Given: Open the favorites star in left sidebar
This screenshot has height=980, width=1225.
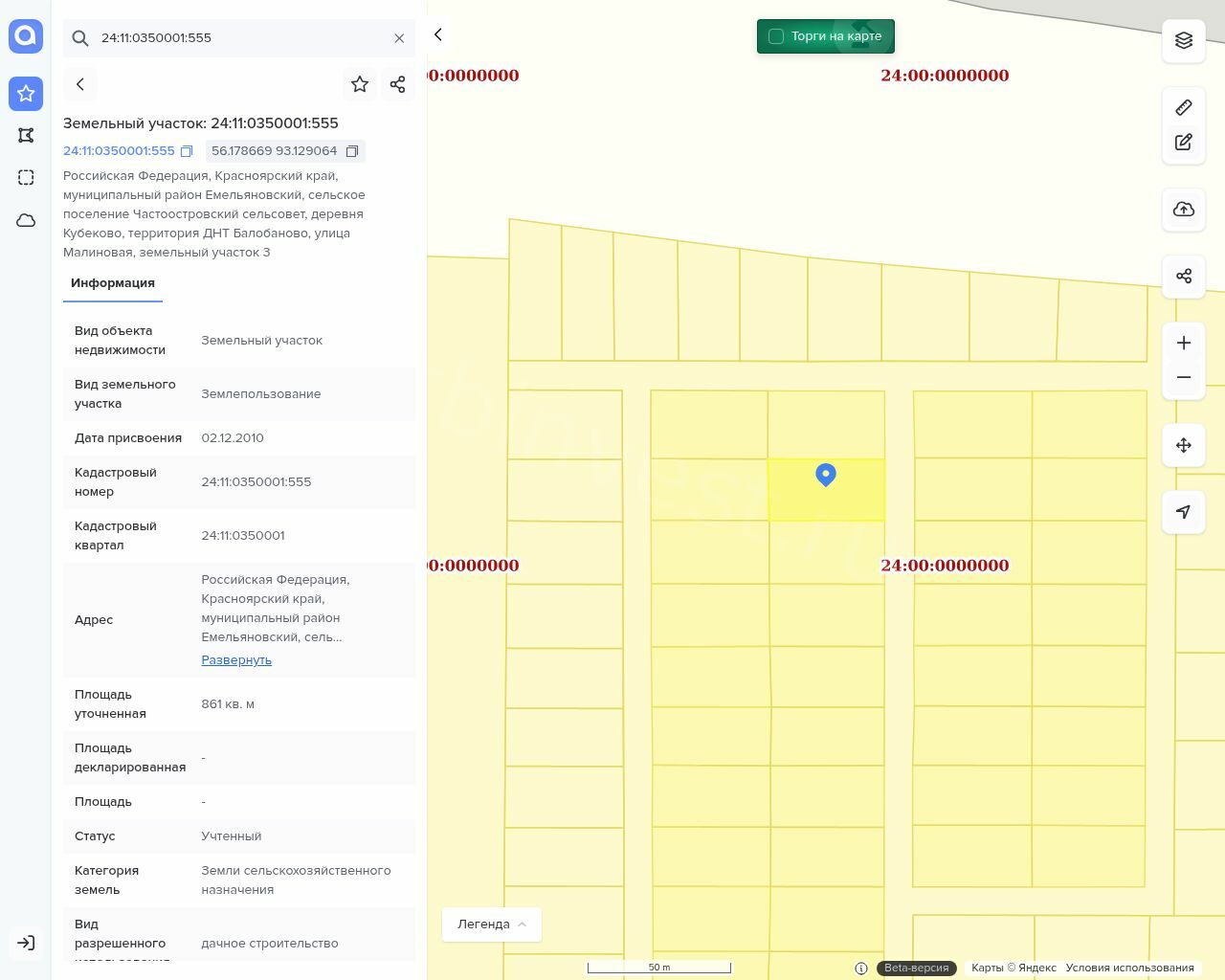Looking at the screenshot, I should (26, 94).
